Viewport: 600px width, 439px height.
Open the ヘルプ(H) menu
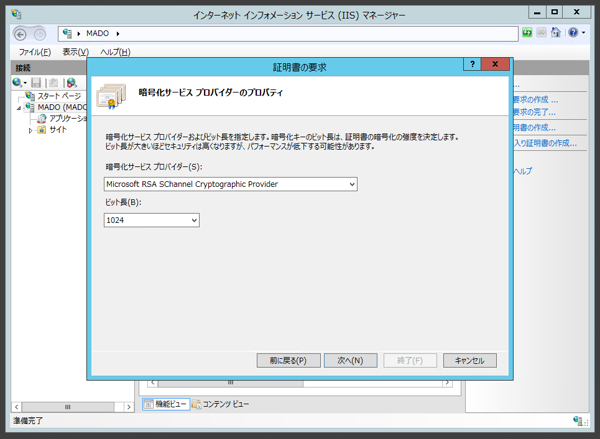[x=115, y=52]
